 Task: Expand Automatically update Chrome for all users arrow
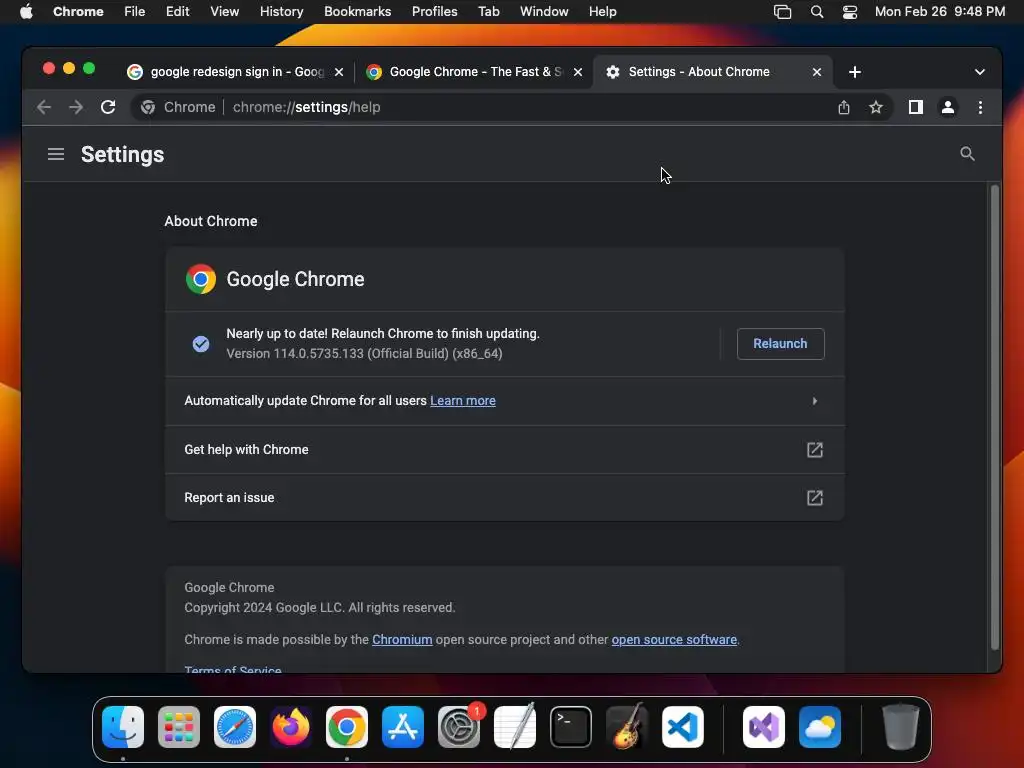814,401
